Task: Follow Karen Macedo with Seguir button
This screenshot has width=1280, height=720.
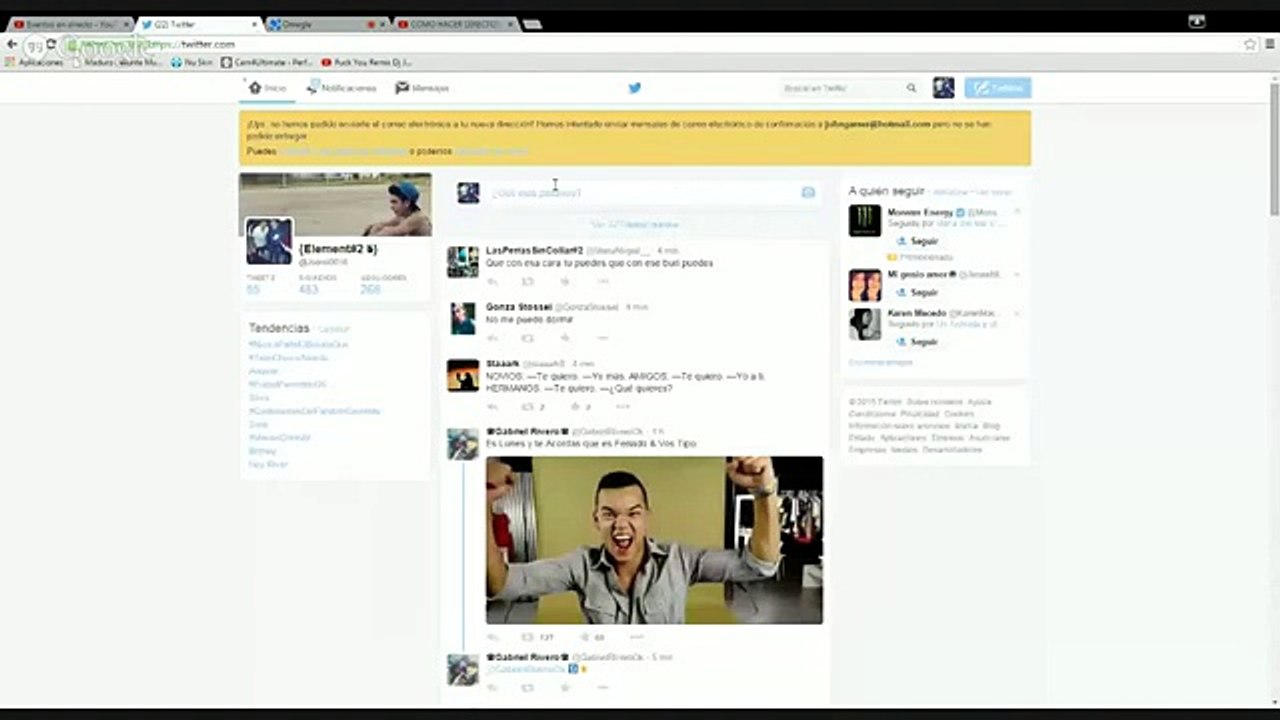Action: pos(917,342)
